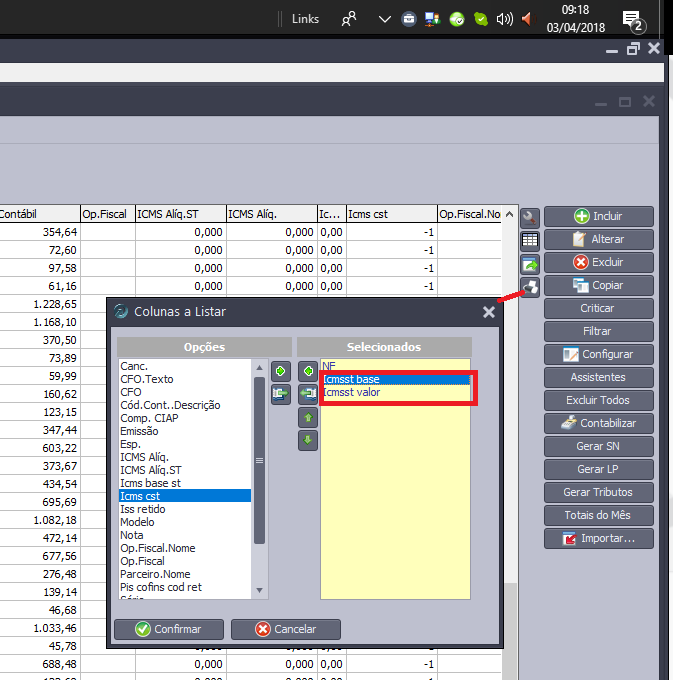Click the Criticar button

pos(598,308)
